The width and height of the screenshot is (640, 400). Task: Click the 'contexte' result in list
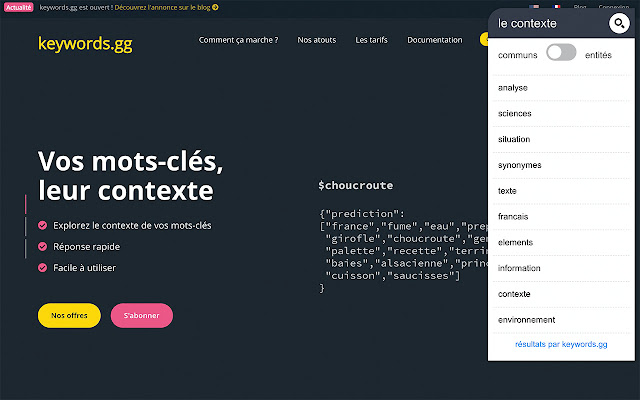(x=561, y=294)
